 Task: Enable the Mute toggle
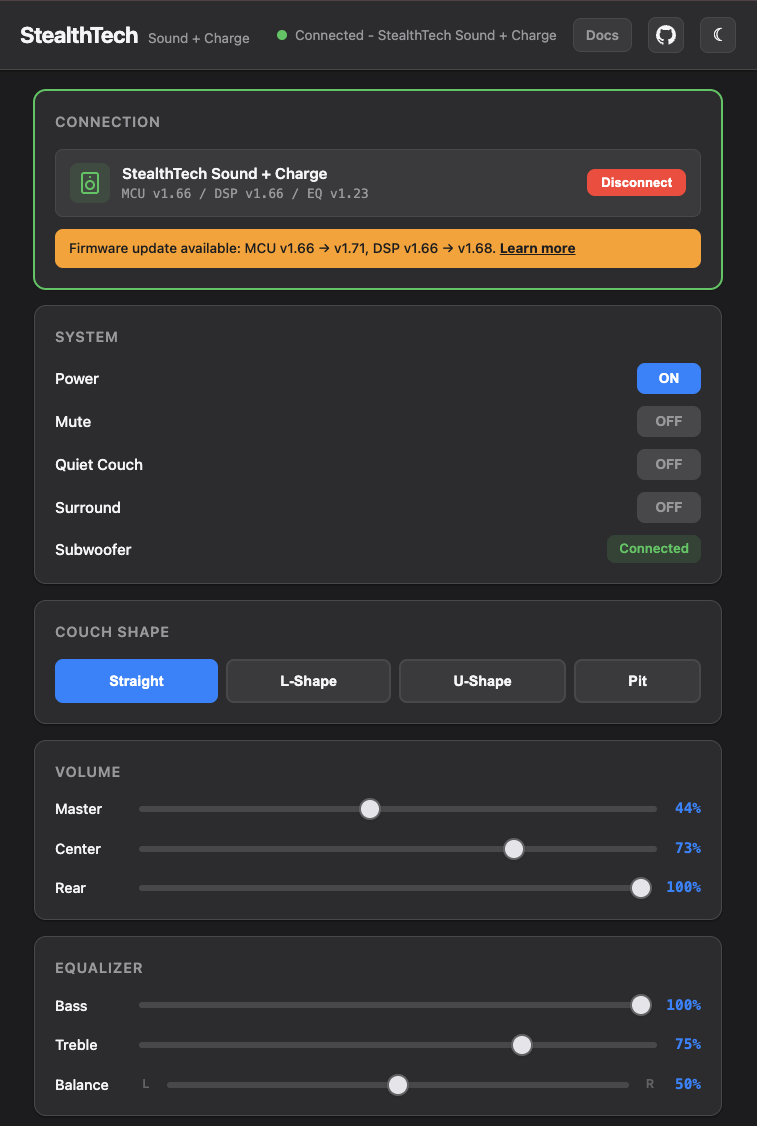[x=668, y=421]
